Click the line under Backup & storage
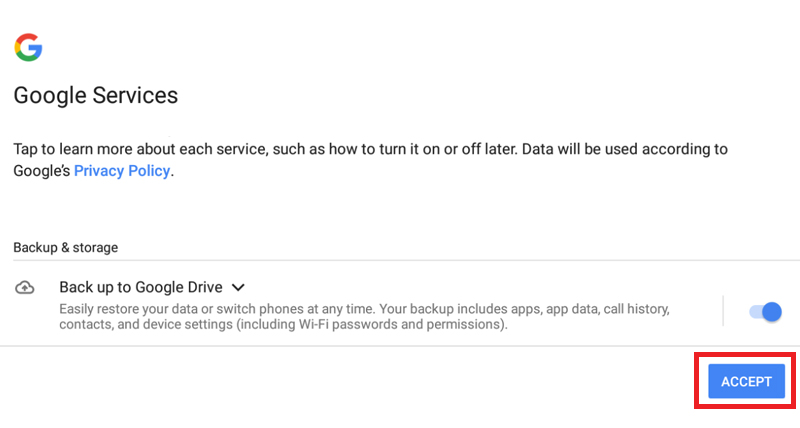800x428 pixels. [406, 260]
